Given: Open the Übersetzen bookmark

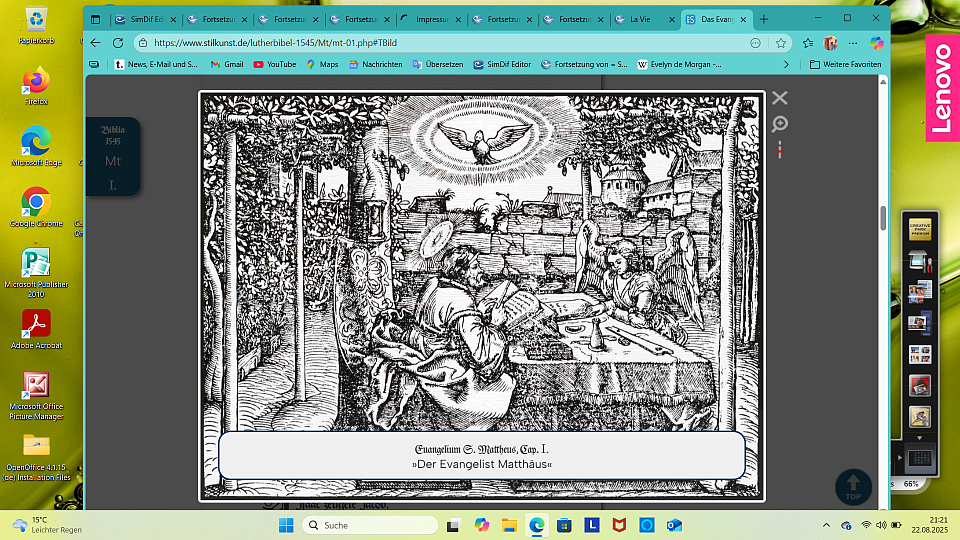Looking at the screenshot, I should tap(438, 64).
